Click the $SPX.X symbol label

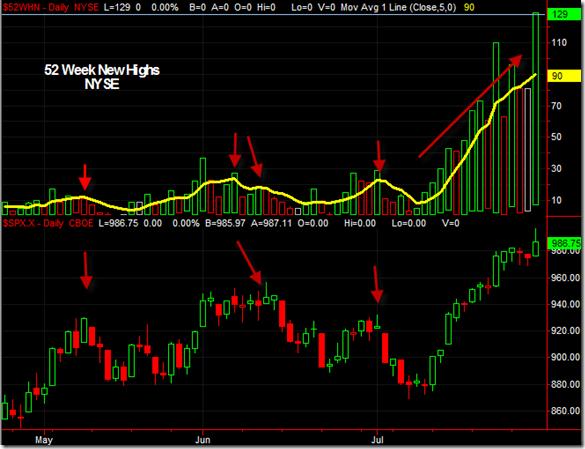(20, 224)
